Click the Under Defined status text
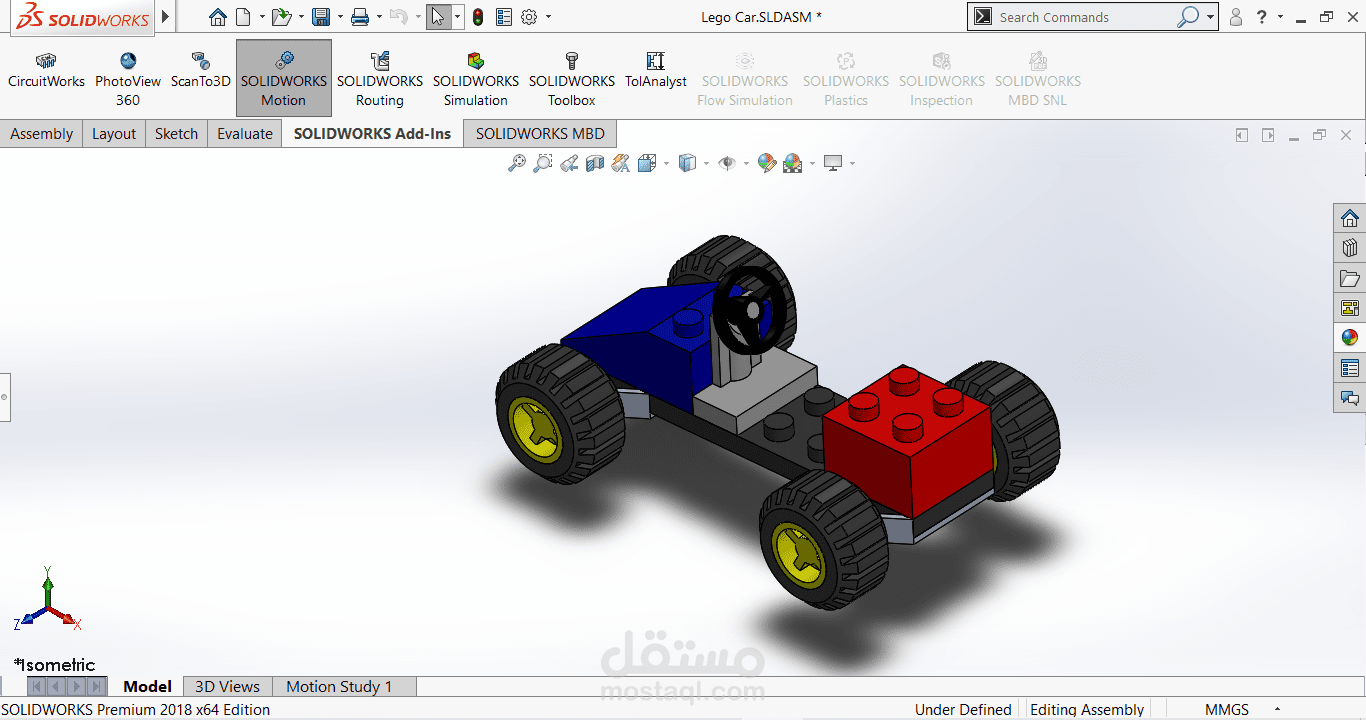Image resolution: width=1366 pixels, height=720 pixels. coord(963,710)
